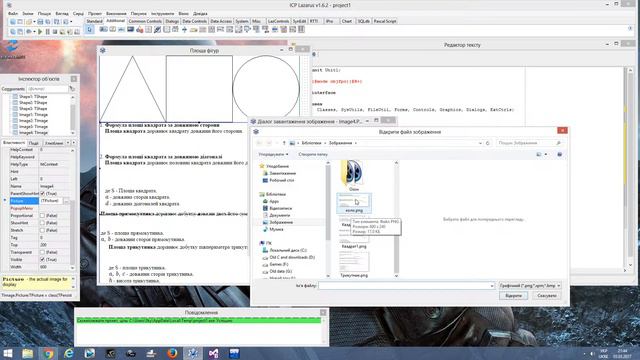Screen dimensions: 640x360
Task: Toggle the ShowHint property checkbox
Action: pyautogui.click(x=42, y=223)
